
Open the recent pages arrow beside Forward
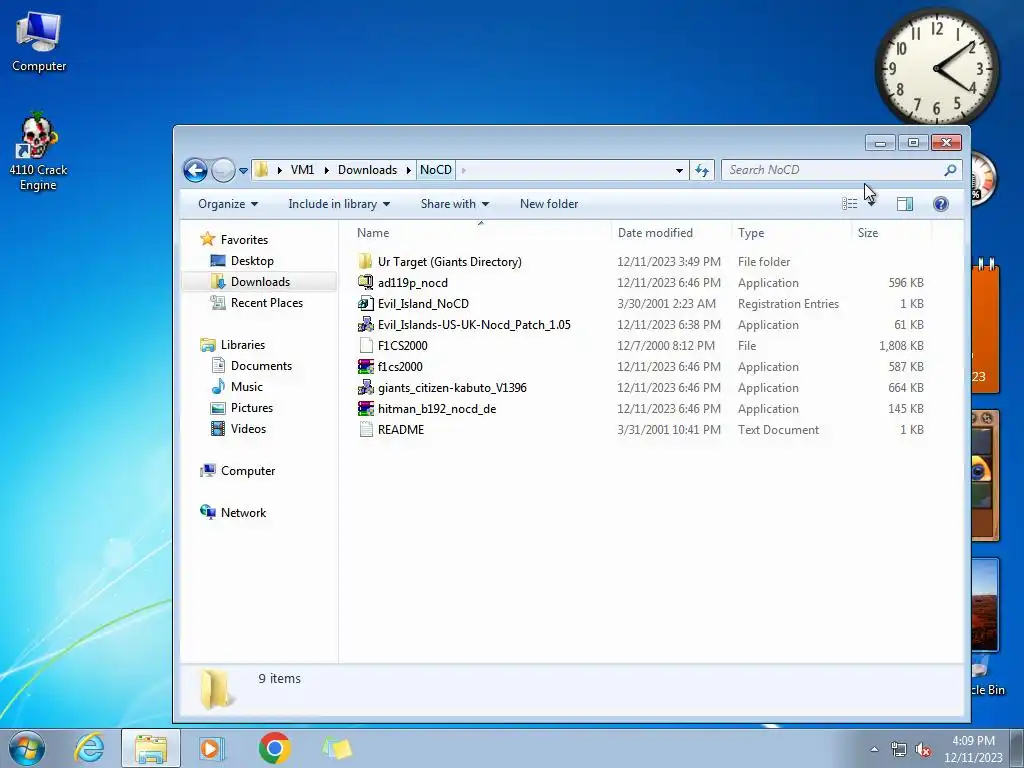[x=243, y=170]
